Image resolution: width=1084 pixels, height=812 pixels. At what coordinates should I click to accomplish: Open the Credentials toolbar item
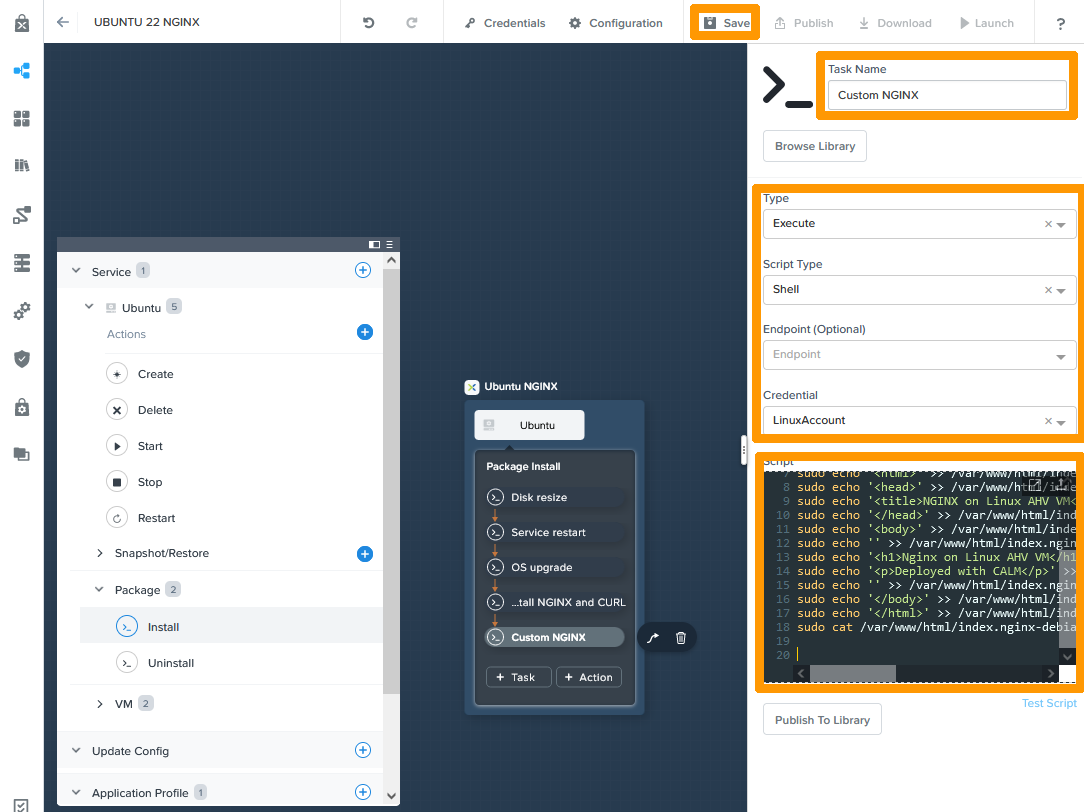click(505, 23)
